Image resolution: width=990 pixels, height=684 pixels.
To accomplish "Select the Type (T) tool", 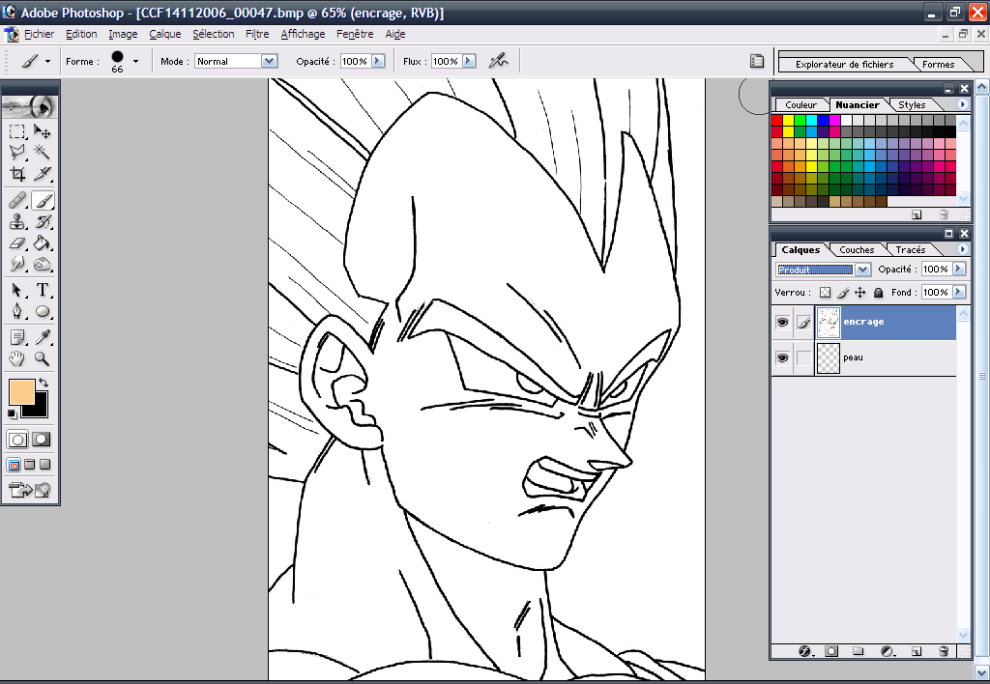I will 42,290.
